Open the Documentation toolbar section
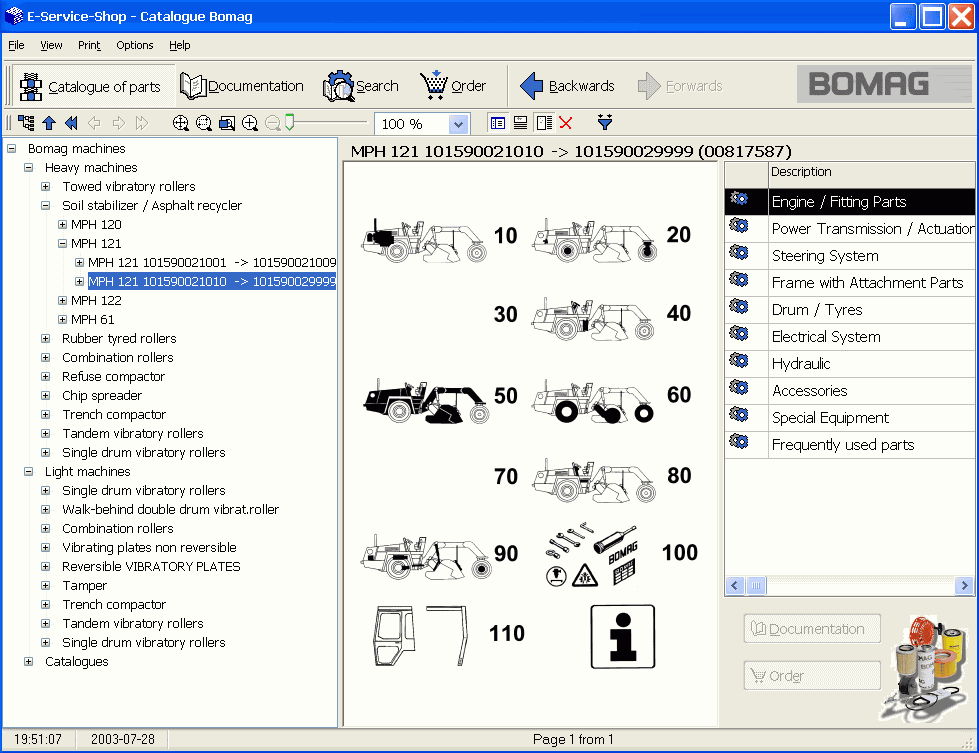The width and height of the screenshot is (979, 753). [x=242, y=86]
